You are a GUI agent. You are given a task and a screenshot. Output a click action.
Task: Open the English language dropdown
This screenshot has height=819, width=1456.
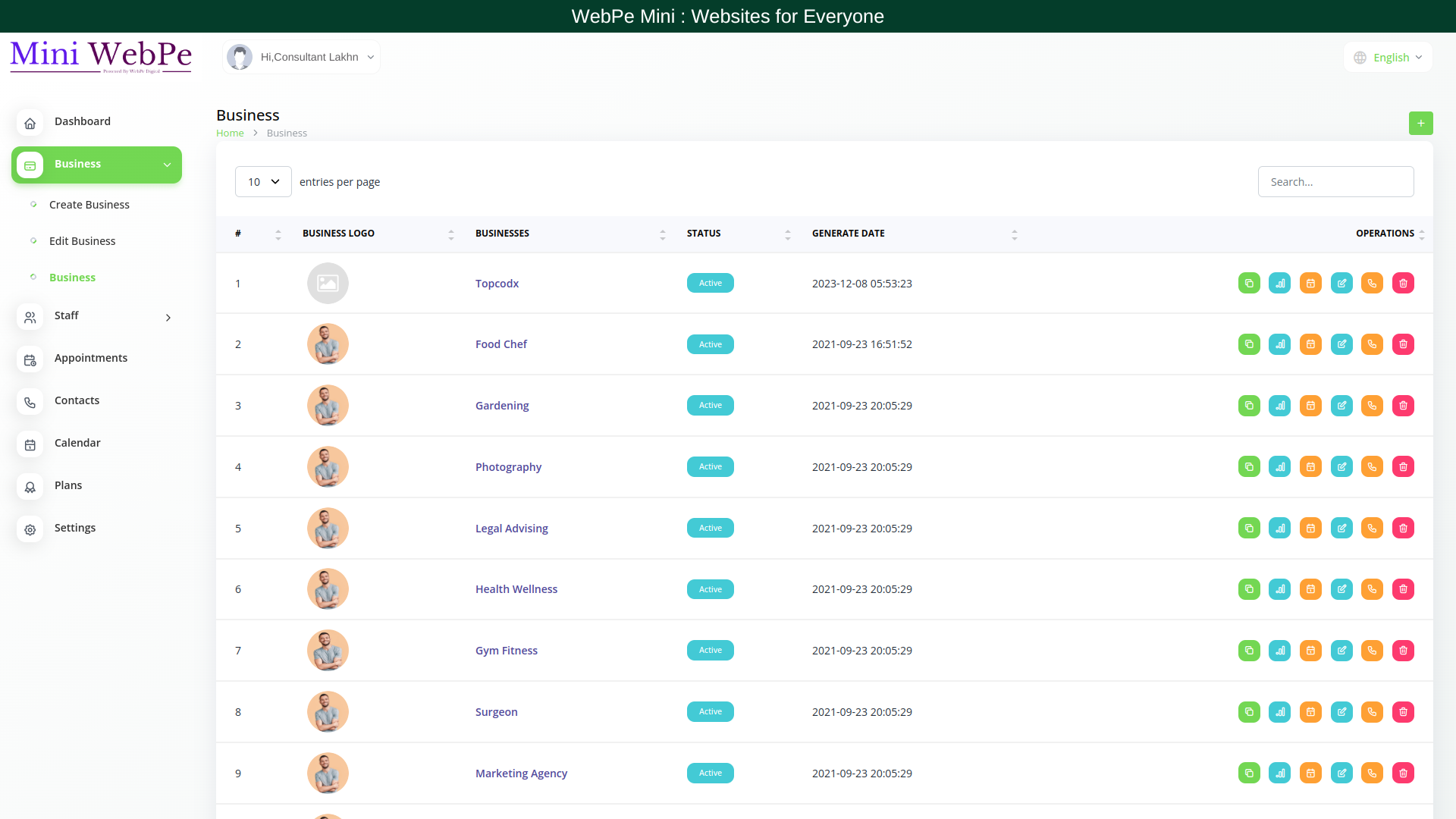click(1389, 58)
